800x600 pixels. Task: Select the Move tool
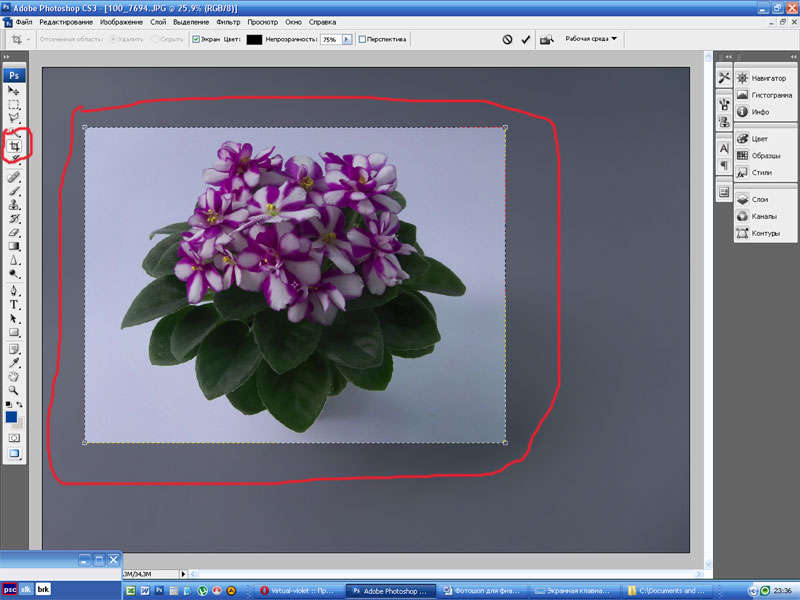[x=15, y=90]
